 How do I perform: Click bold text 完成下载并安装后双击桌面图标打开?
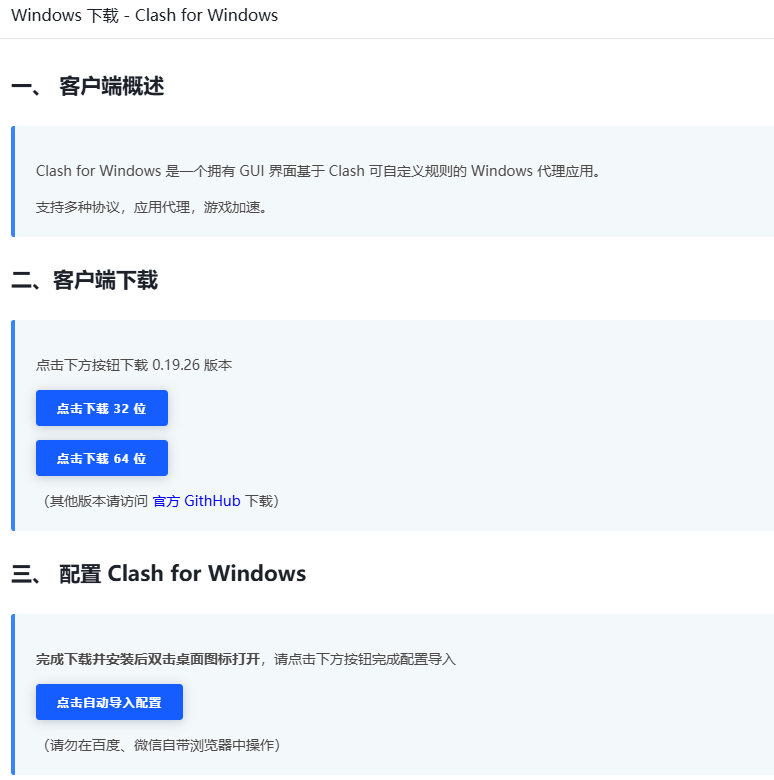tap(148, 659)
